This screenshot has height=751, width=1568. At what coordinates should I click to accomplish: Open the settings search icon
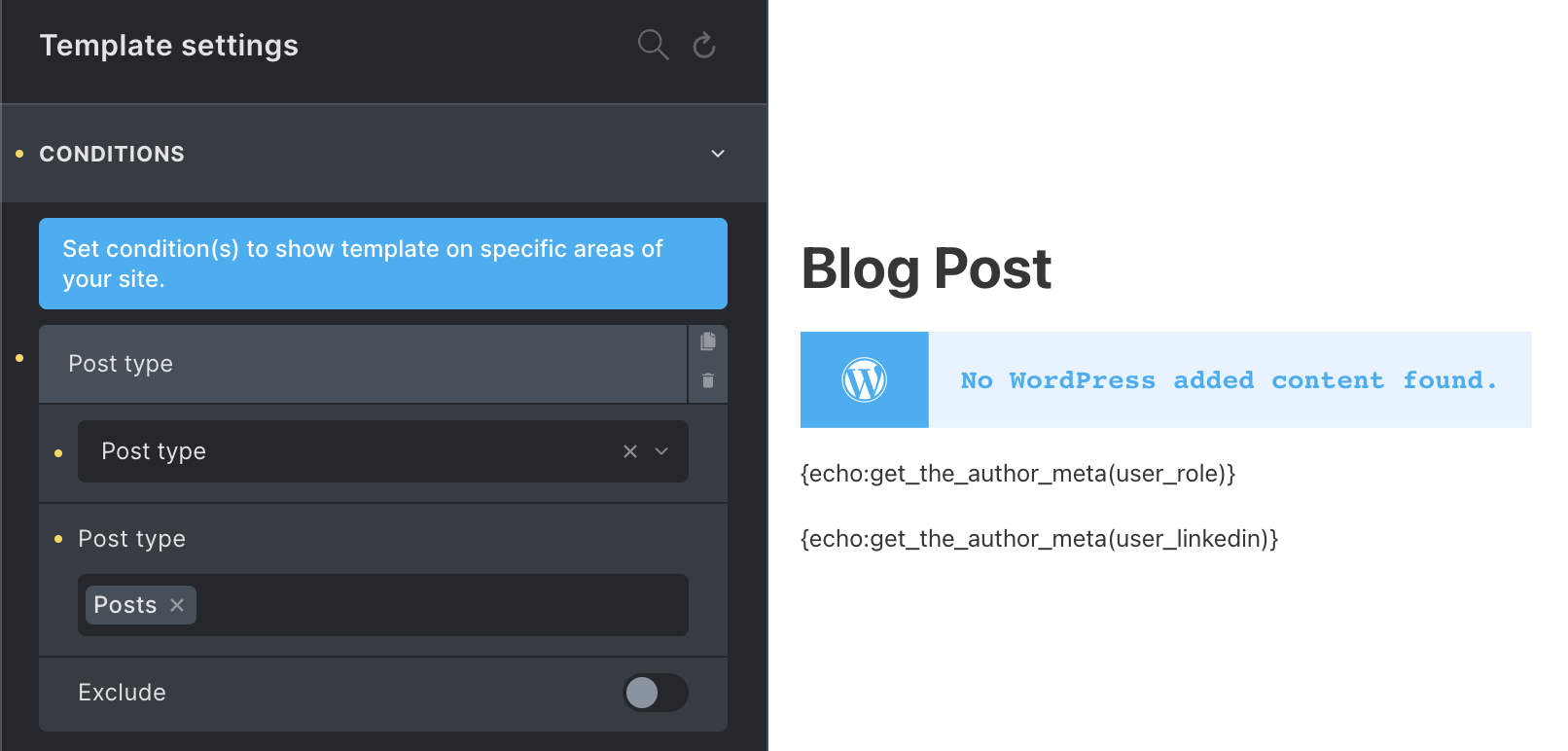click(653, 45)
